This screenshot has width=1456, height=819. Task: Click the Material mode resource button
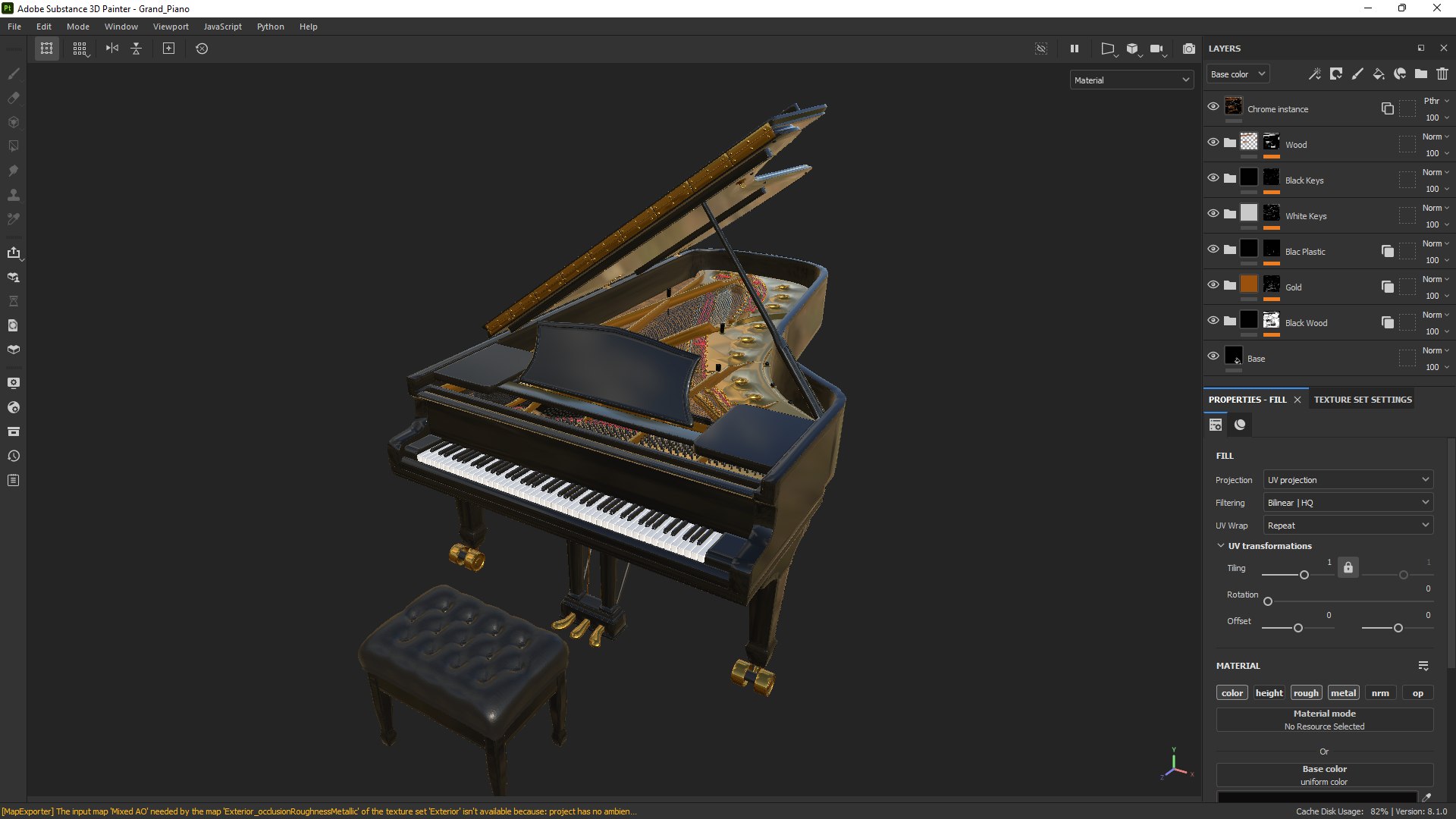(1324, 720)
